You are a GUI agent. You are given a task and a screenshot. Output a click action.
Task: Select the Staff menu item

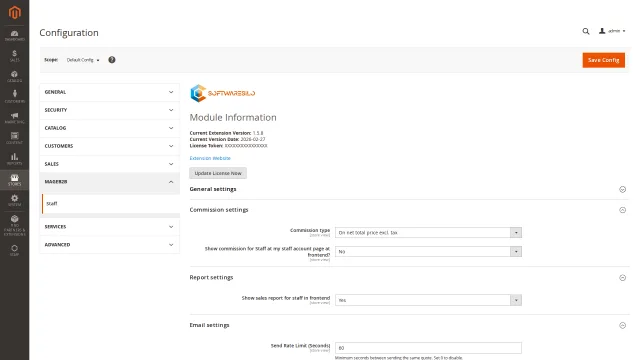click(x=110, y=203)
